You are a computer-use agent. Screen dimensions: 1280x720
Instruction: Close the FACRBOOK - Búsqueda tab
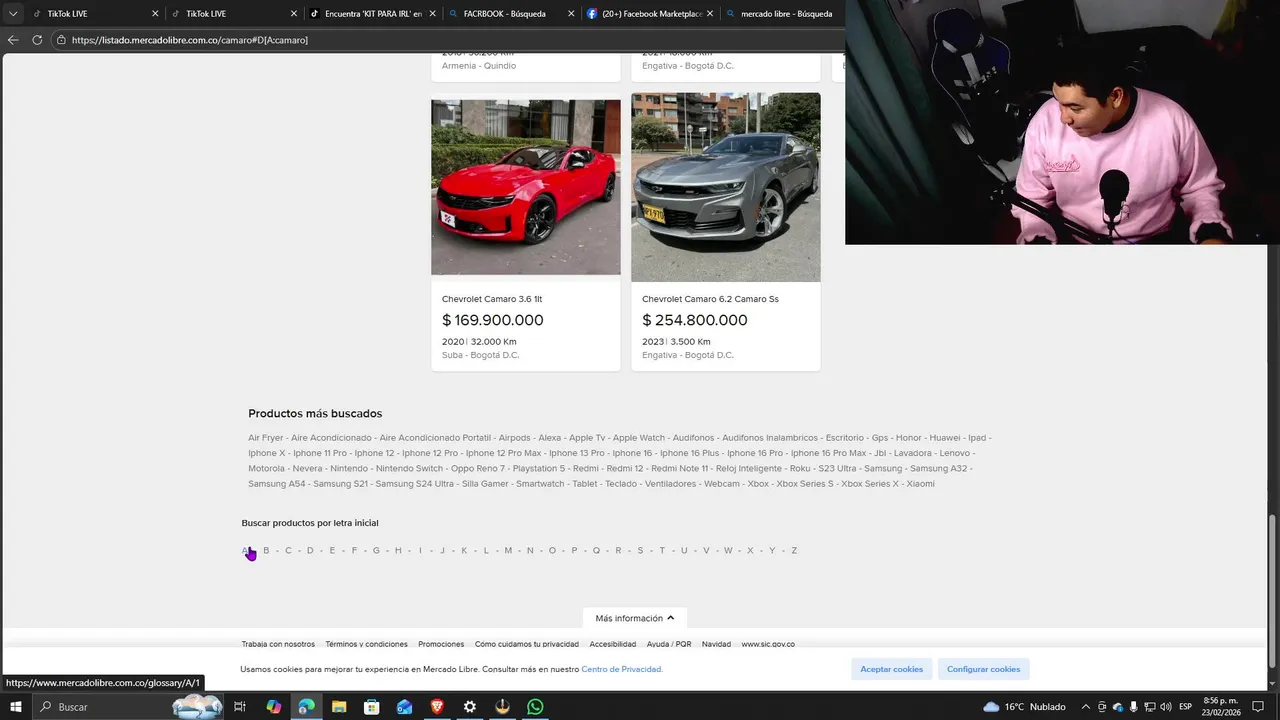(571, 14)
